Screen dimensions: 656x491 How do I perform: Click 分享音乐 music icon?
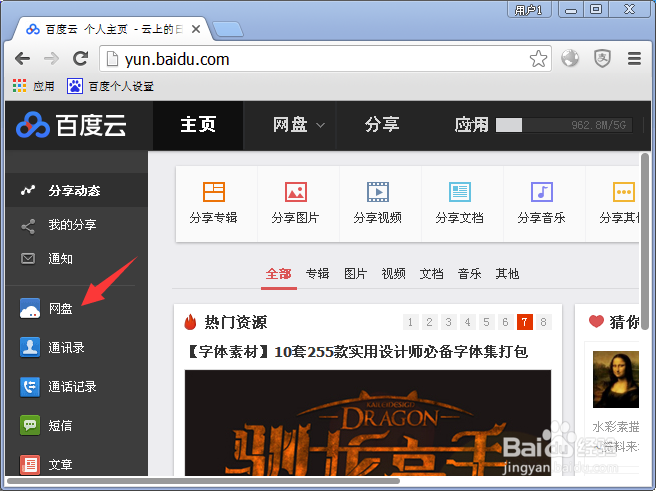pyautogui.click(x=542, y=192)
